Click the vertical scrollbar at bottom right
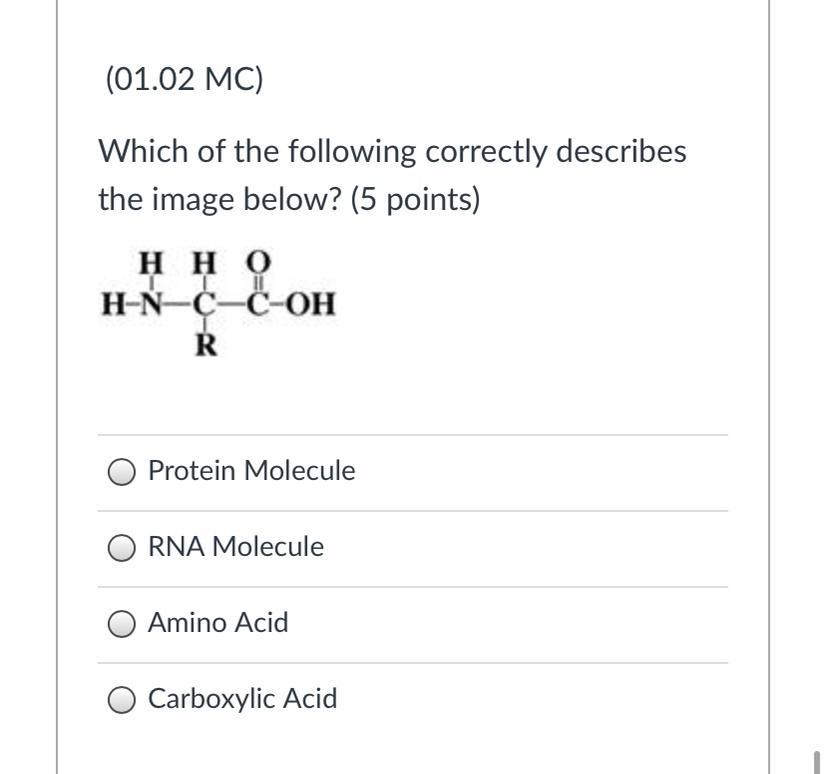The width and height of the screenshot is (826, 774). point(817,762)
